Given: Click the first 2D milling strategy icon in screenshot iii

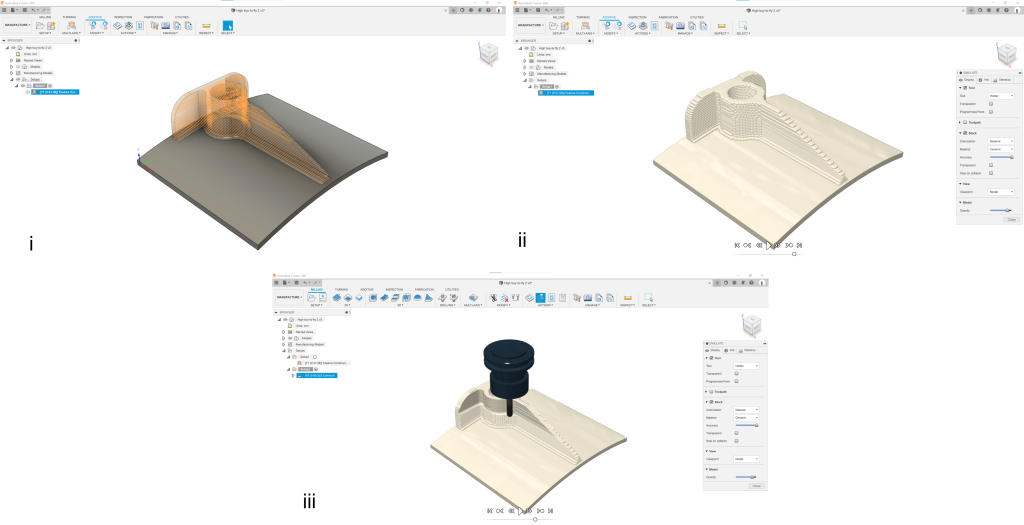Looking at the screenshot, I should coord(337,298).
